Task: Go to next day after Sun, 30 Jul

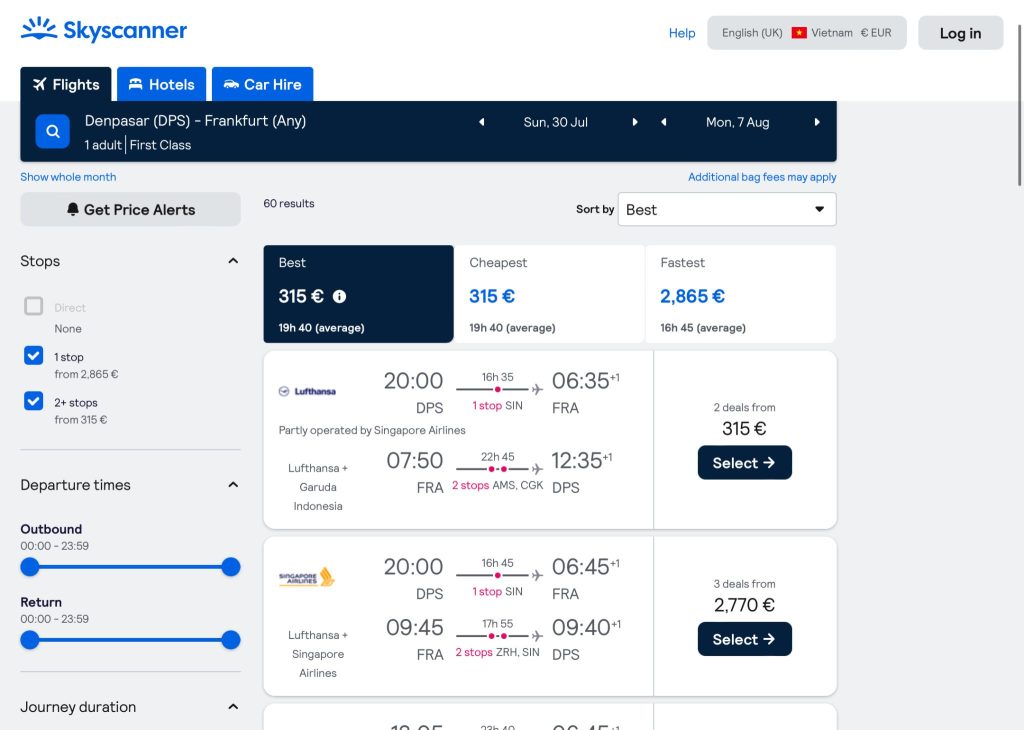Action: (x=635, y=122)
